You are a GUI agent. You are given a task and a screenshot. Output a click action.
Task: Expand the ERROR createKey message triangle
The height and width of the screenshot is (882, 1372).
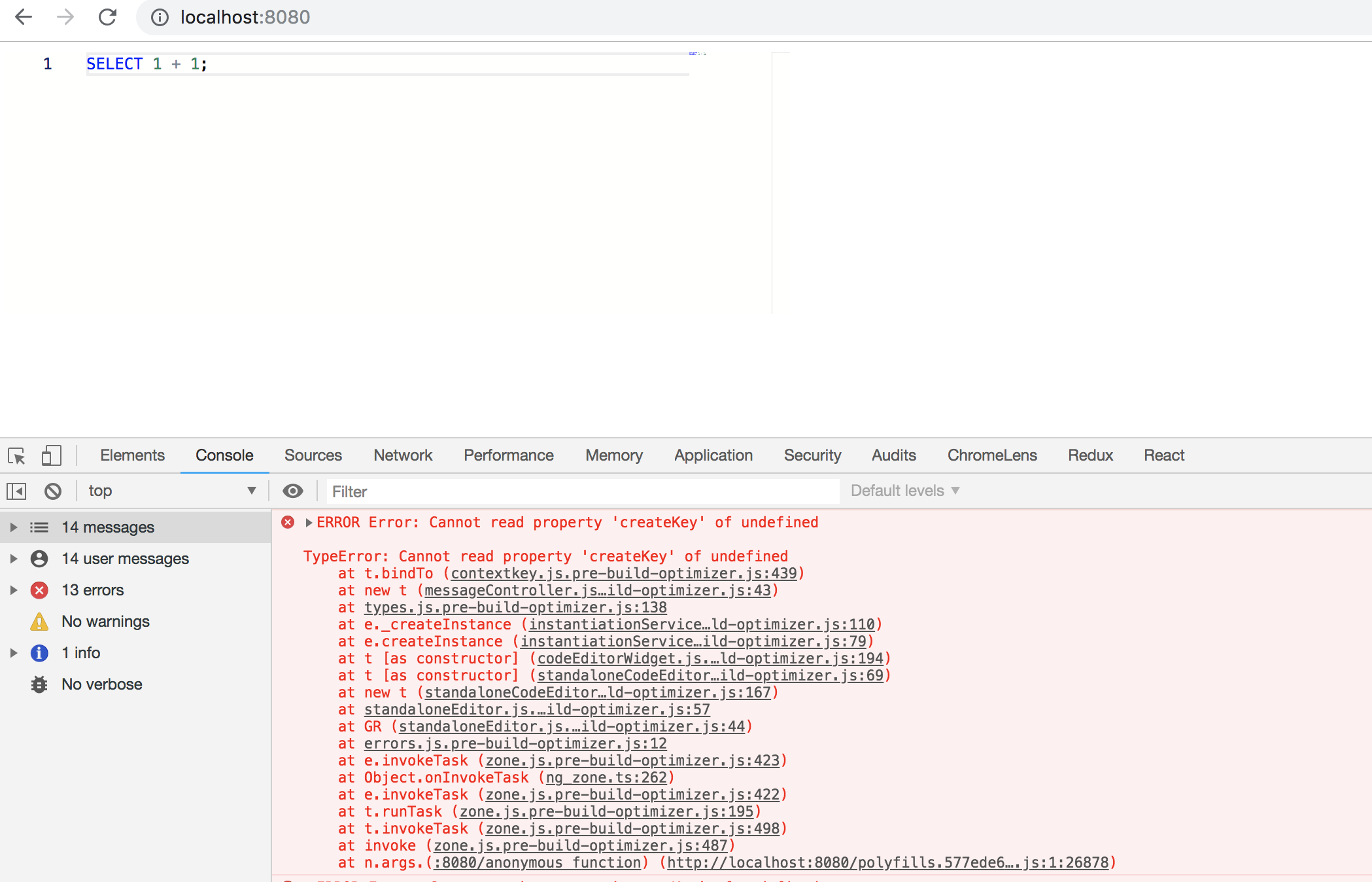click(x=309, y=523)
